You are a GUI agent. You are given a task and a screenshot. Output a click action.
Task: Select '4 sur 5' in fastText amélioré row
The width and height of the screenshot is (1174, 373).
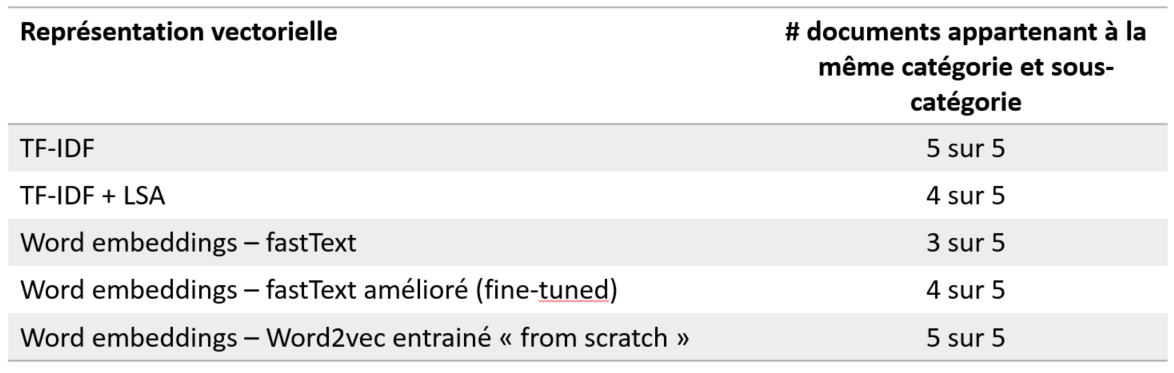tap(965, 290)
